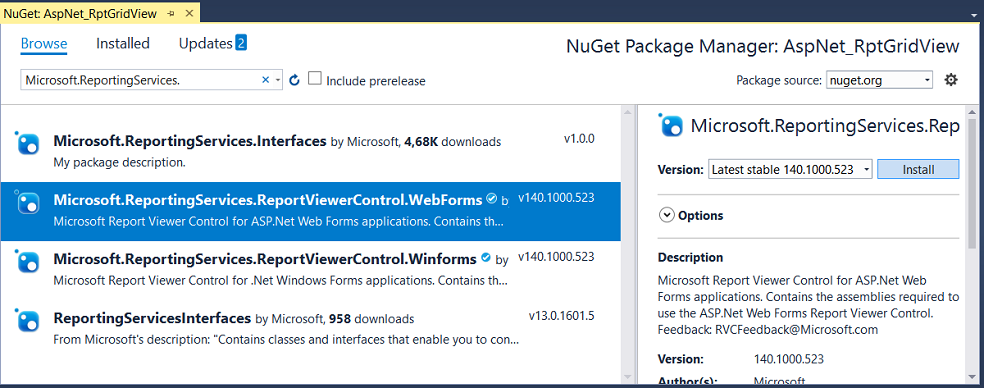Select the ReportViewerControl.Winforms package row
This screenshot has height=388, width=984.
pos(311,268)
